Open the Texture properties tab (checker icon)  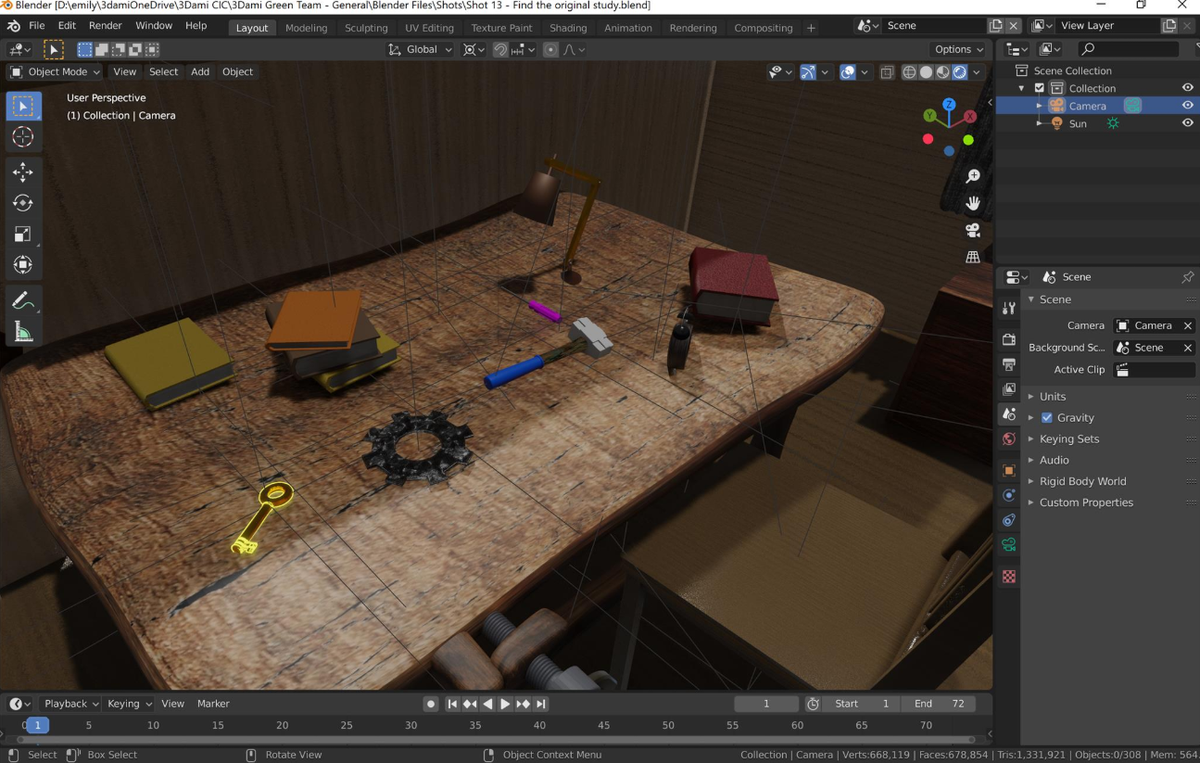pos(1009,576)
